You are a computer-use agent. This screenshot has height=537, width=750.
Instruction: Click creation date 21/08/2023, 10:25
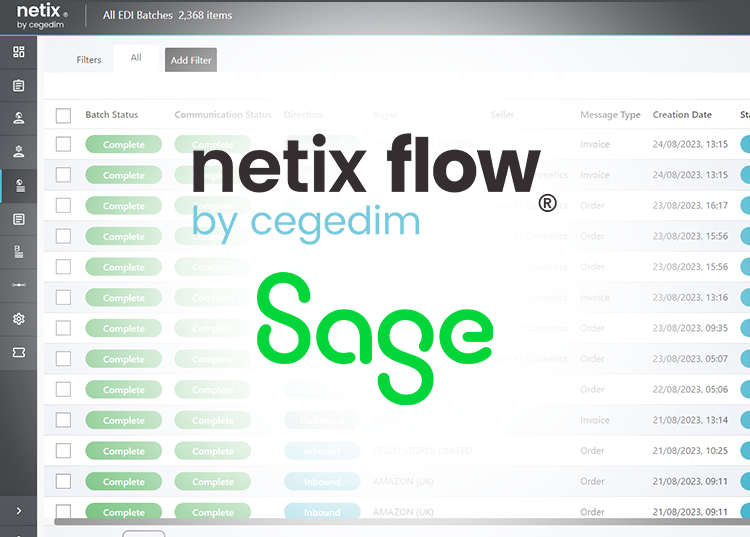pos(690,450)
